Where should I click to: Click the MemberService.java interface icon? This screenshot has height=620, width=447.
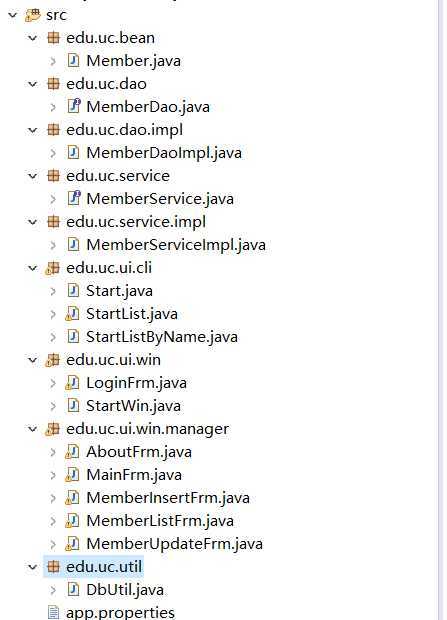(74, 198)
